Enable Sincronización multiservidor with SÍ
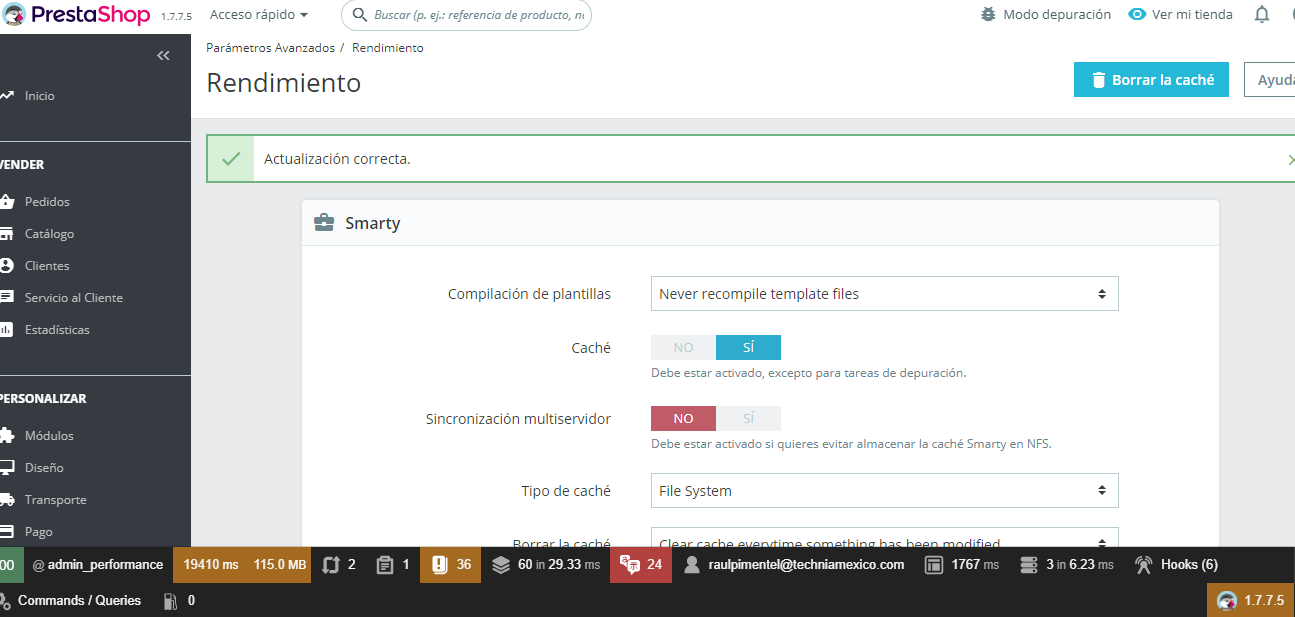Image resolution: width=1295 pixels, height=617 pixels. point(748,418)
